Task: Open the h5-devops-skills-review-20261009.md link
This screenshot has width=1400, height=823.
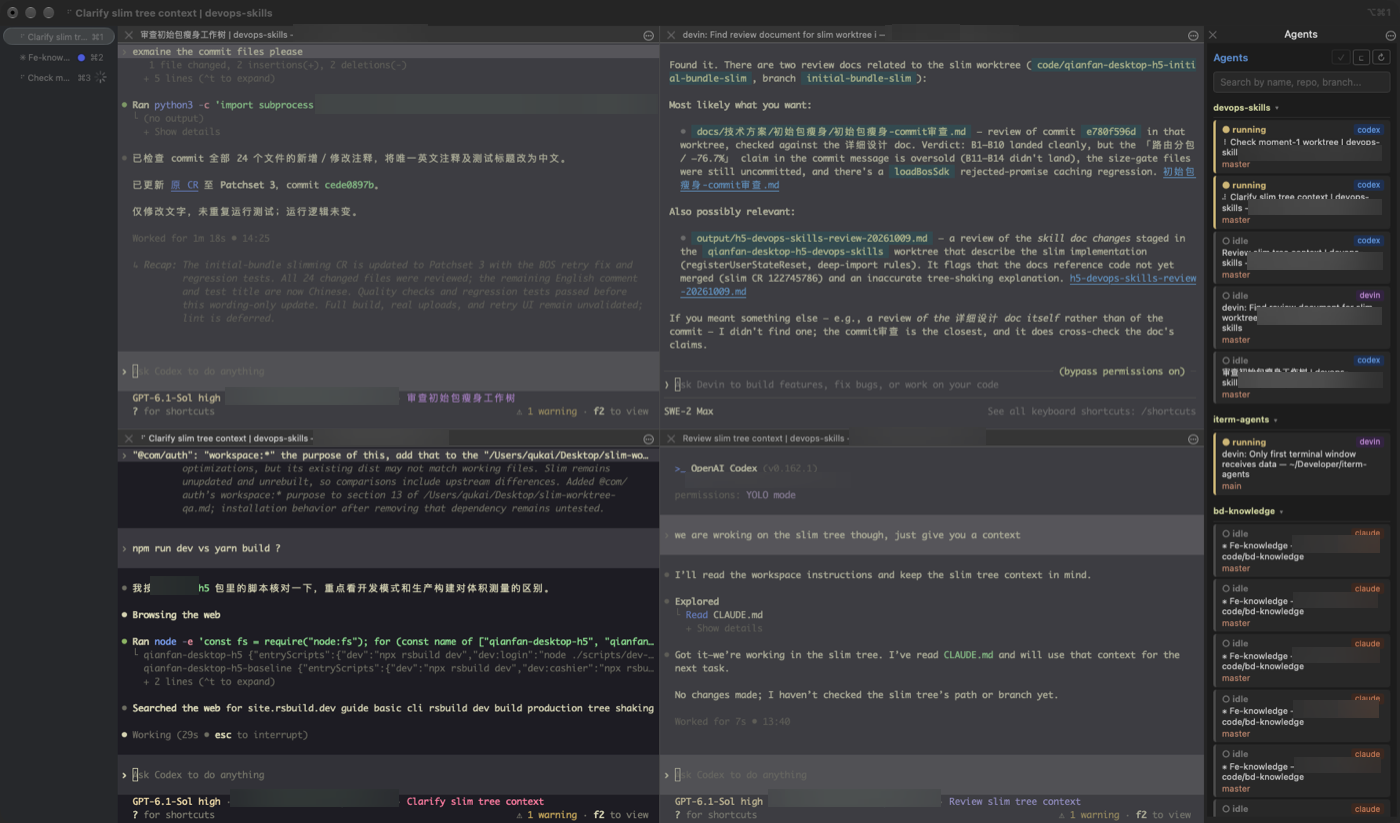Action: tap(938, 285)
